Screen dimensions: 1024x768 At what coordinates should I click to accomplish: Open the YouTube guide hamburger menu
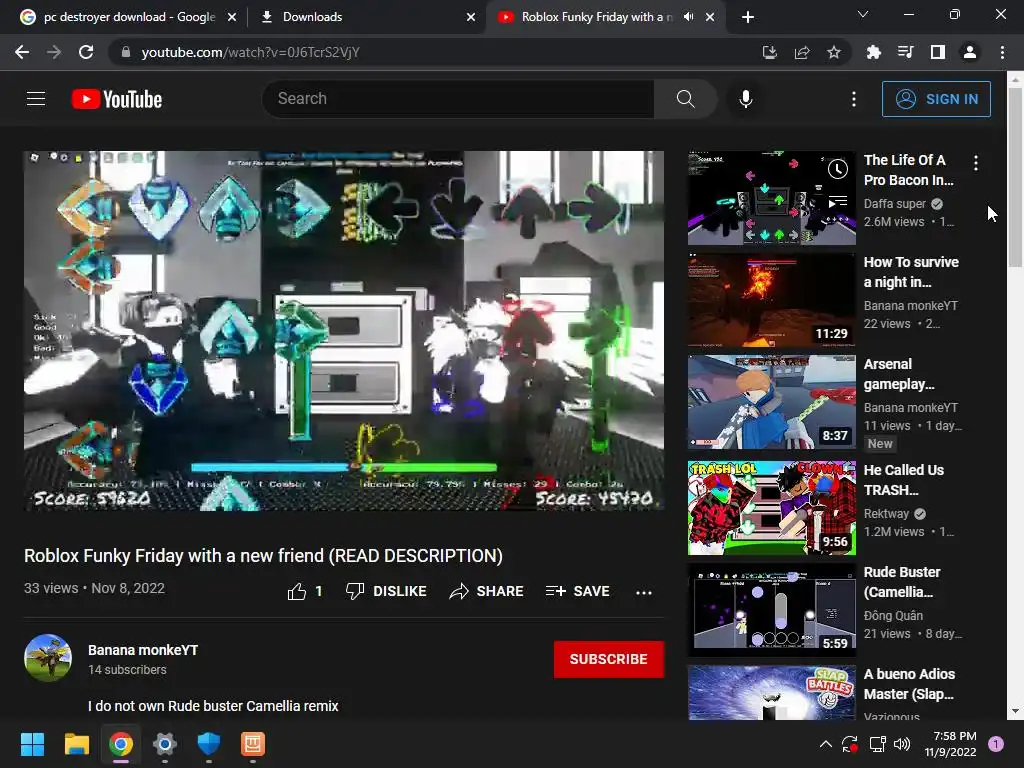[x=36, y=99]
